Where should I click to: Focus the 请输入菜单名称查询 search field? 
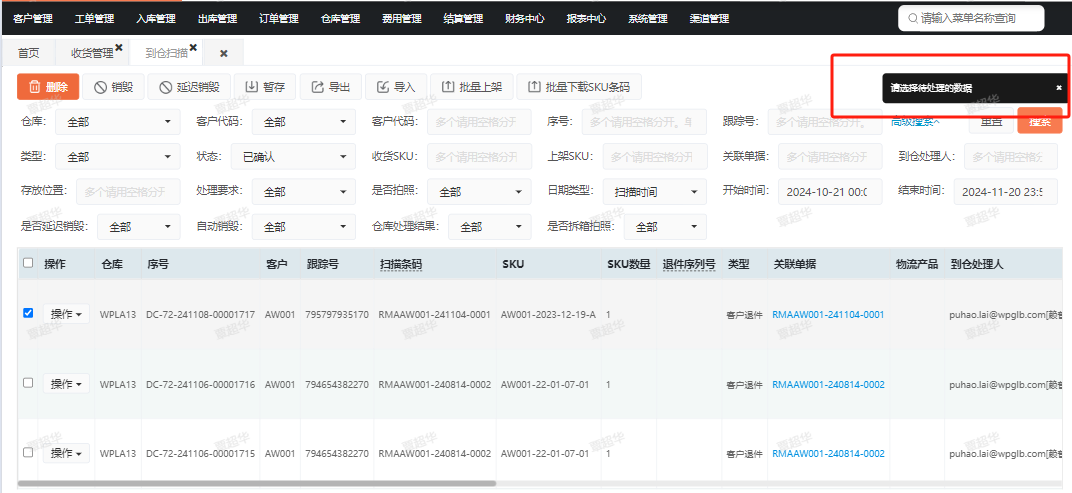(971, 18)
